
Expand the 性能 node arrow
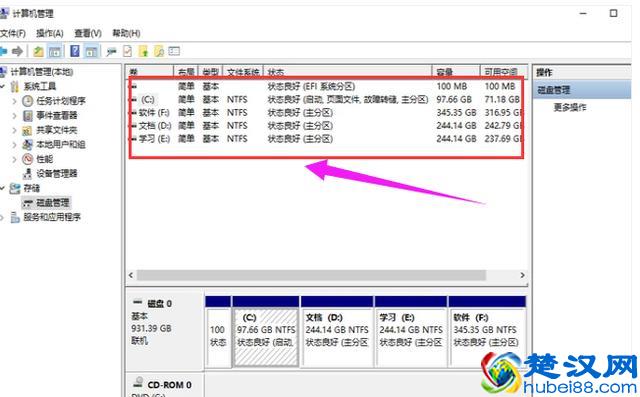point(15,159)
